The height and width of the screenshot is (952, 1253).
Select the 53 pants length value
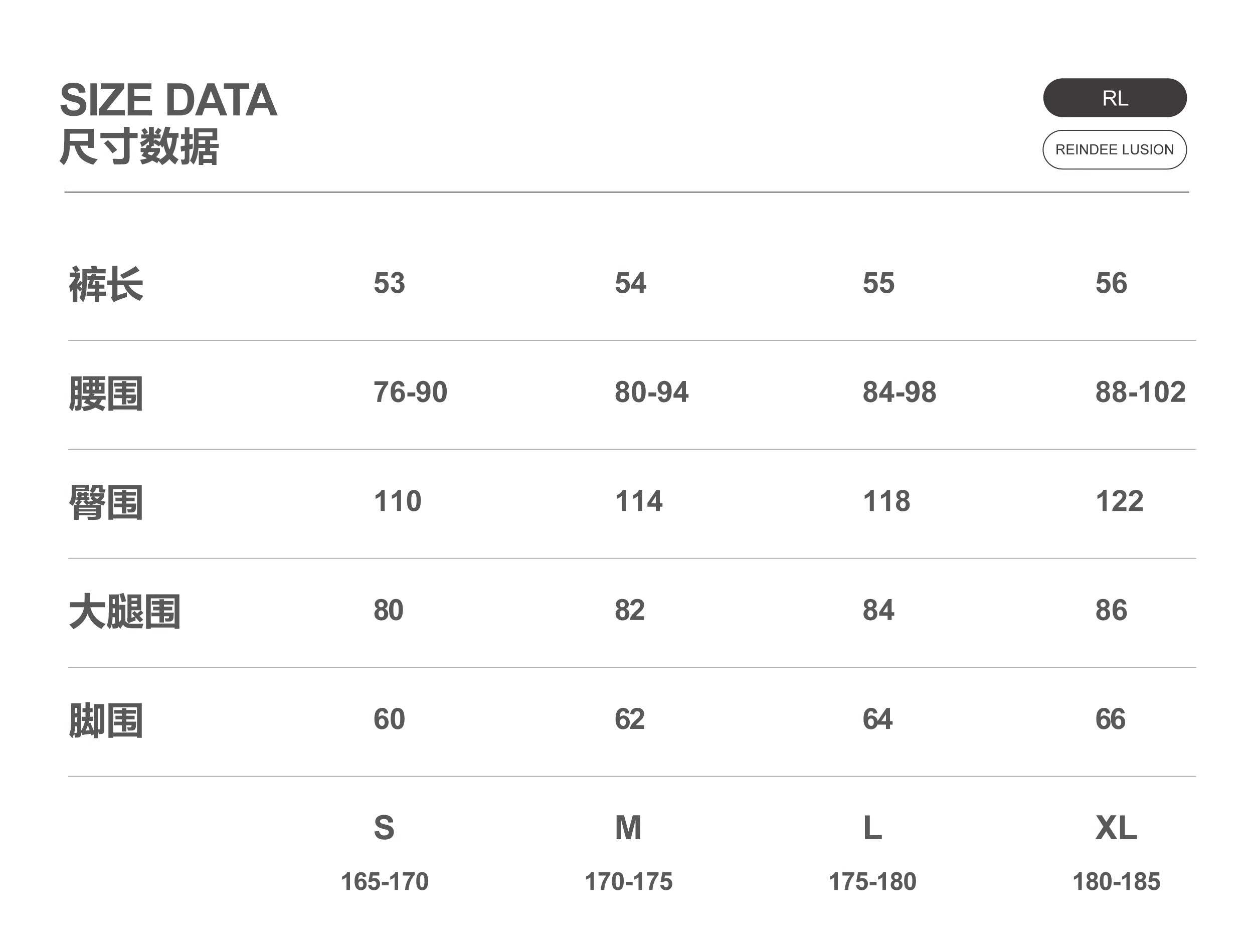(x=389, y=283)
